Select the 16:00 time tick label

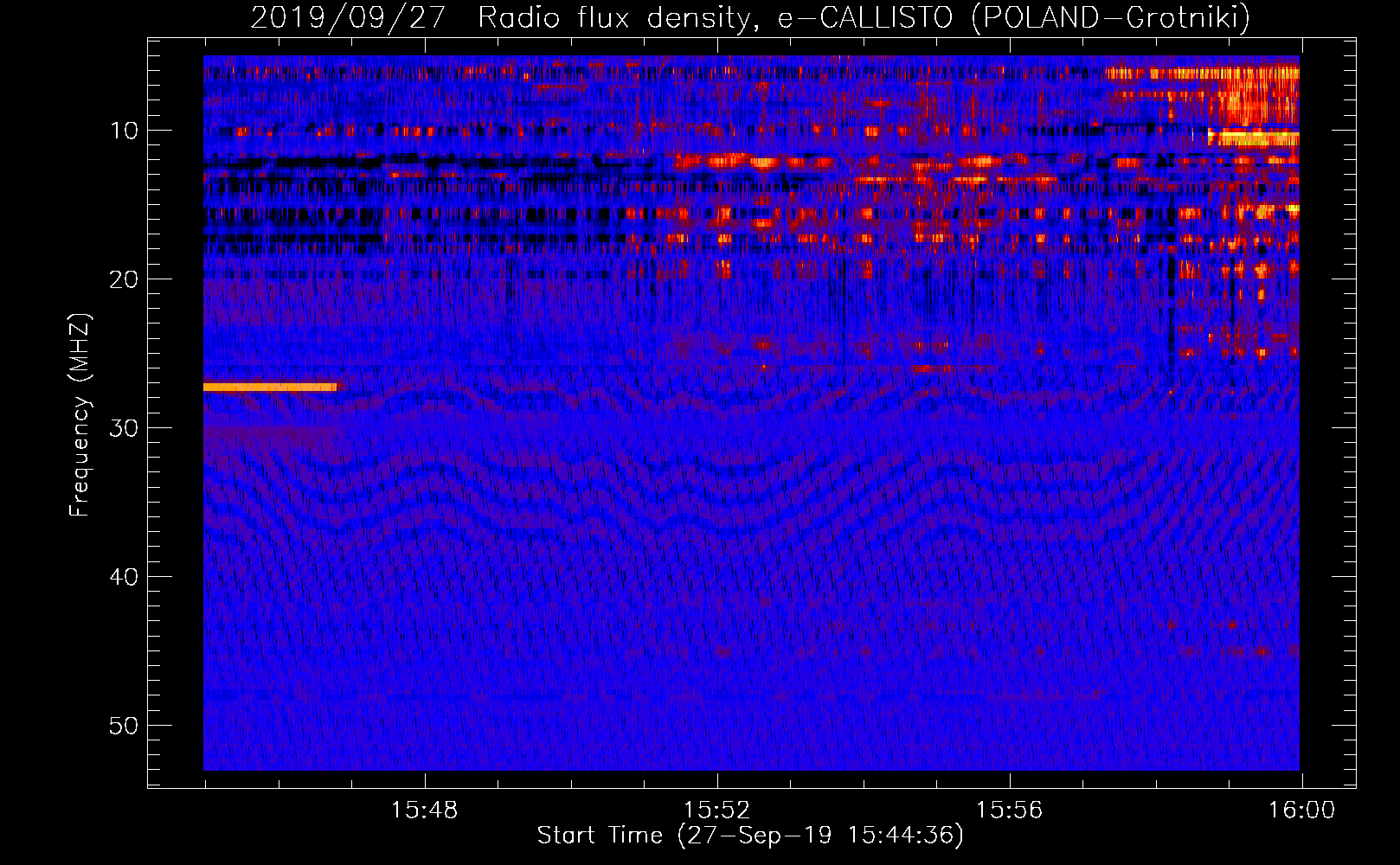tap(1301, 811)
